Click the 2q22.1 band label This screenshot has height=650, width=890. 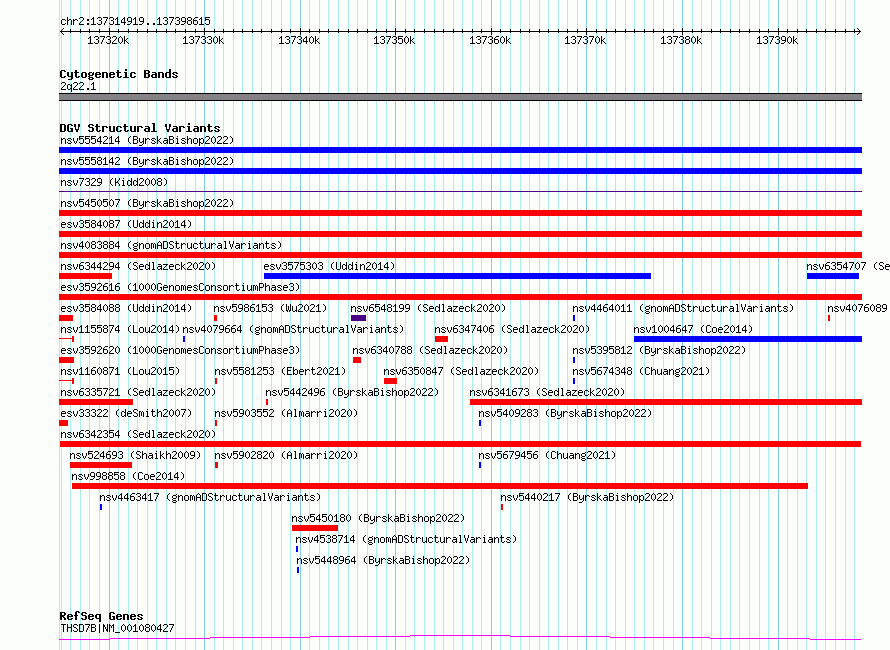tap(78, 86)
